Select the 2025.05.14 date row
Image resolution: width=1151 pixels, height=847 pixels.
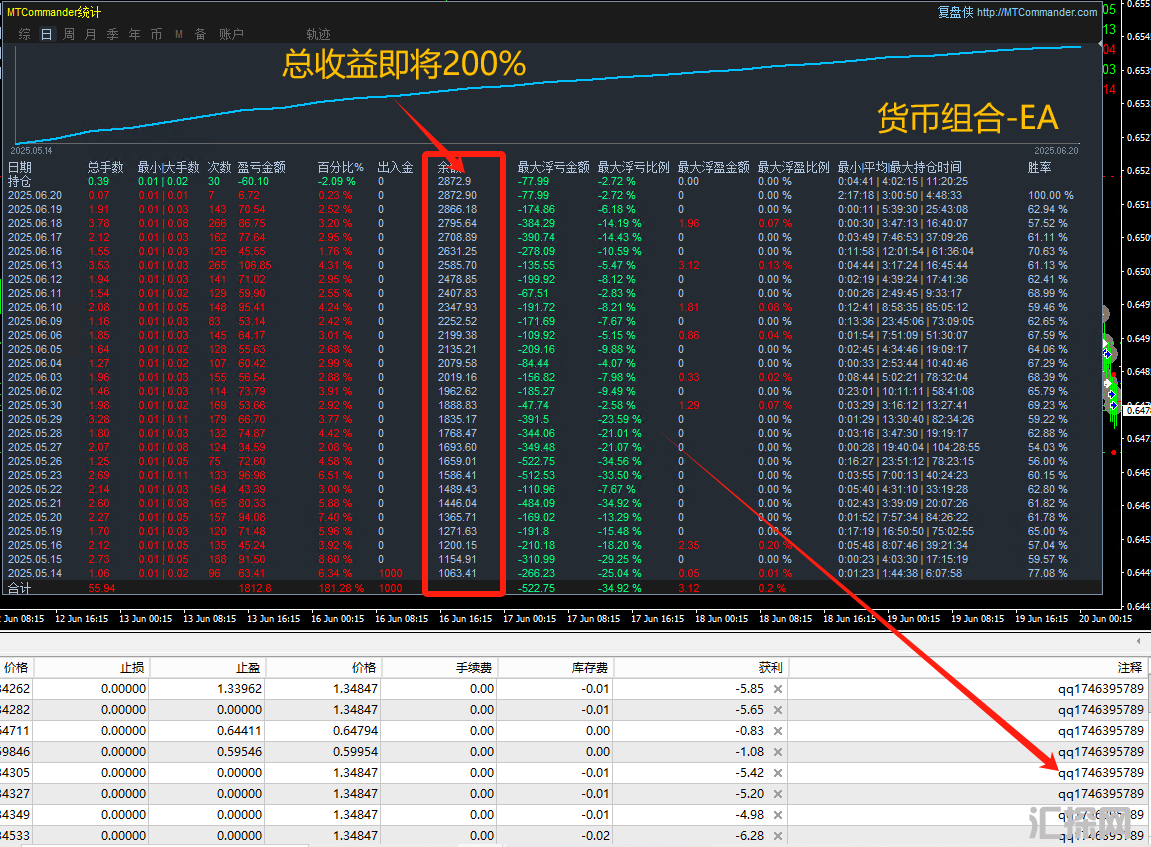coord(35,573)
